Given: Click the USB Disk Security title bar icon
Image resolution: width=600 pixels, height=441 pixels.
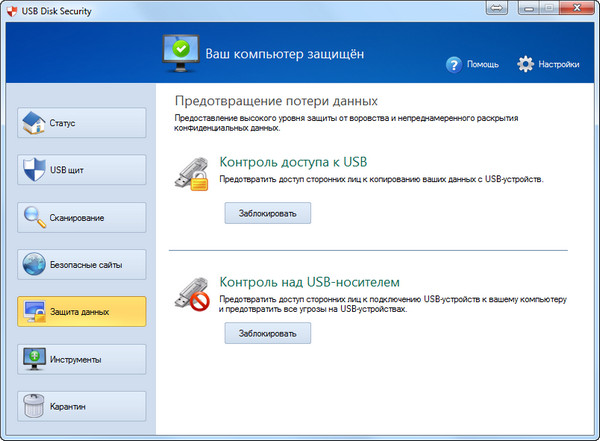Looking at the screenshot, I should pos(12,11).
